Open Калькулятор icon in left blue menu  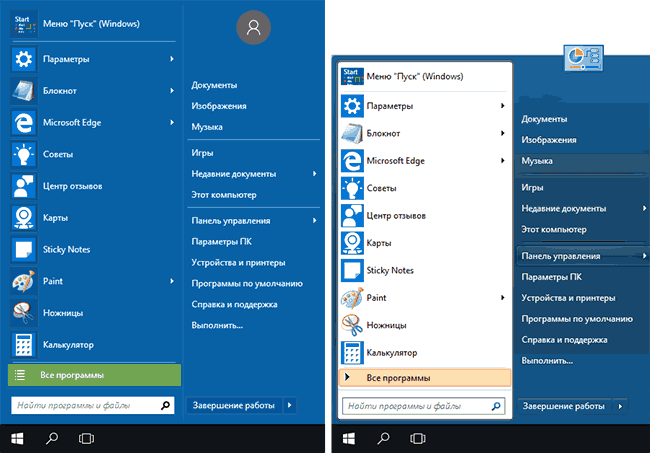tap(24, 345)
